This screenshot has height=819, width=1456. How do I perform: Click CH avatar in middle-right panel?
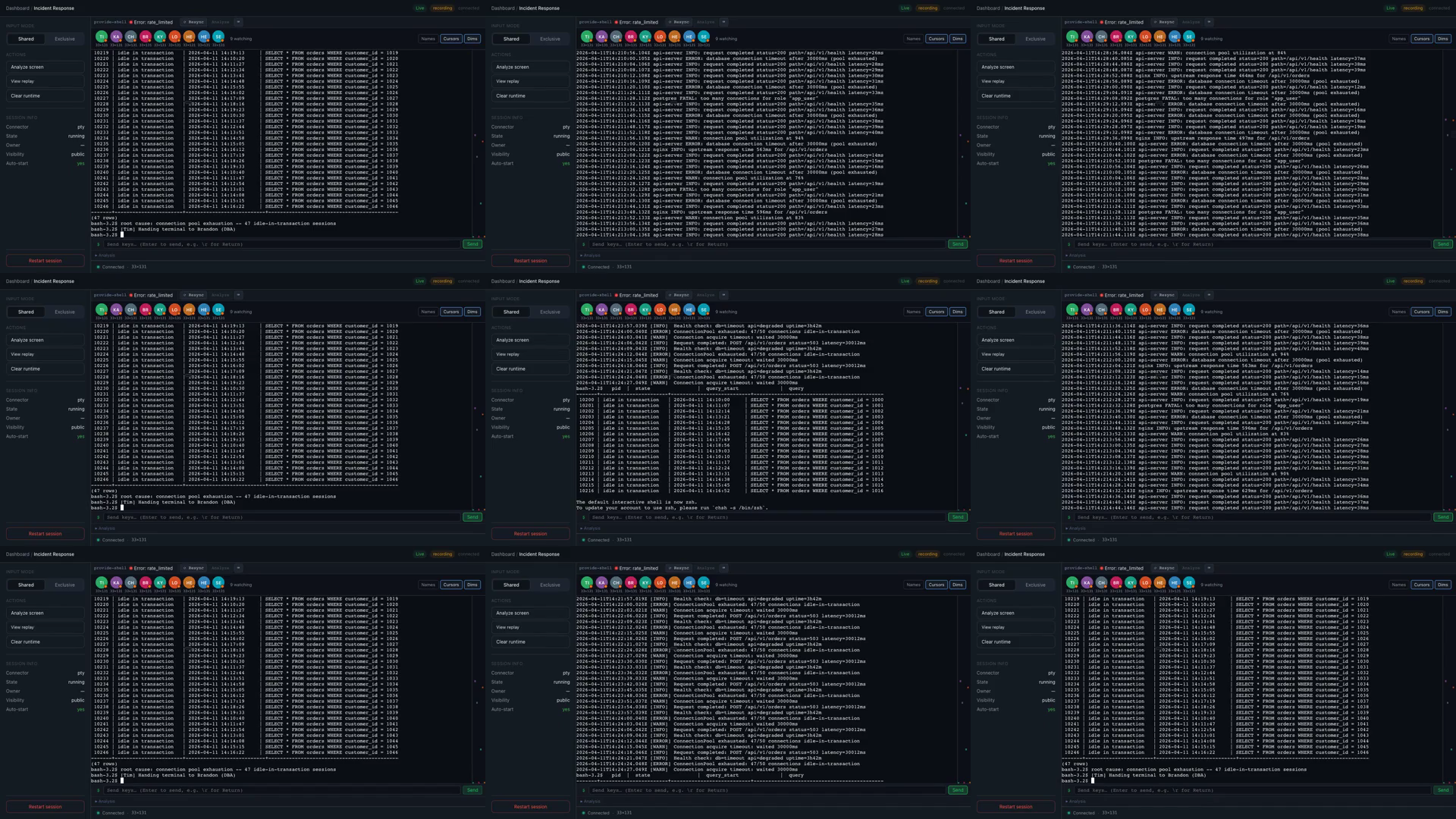point(1101,309)
